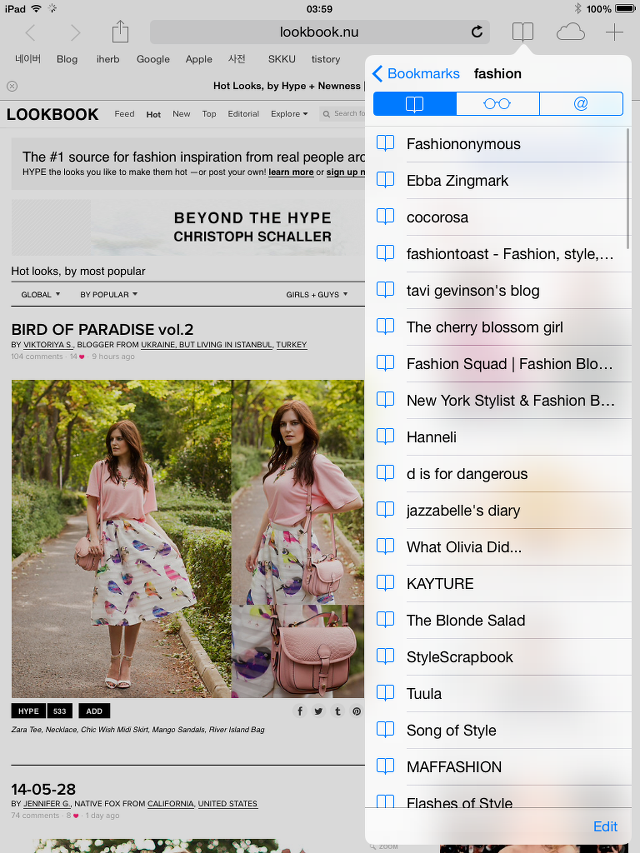Viewport: 640px width, 853px height.
Task: Go to the Top menu item
Action: [209, 114]
